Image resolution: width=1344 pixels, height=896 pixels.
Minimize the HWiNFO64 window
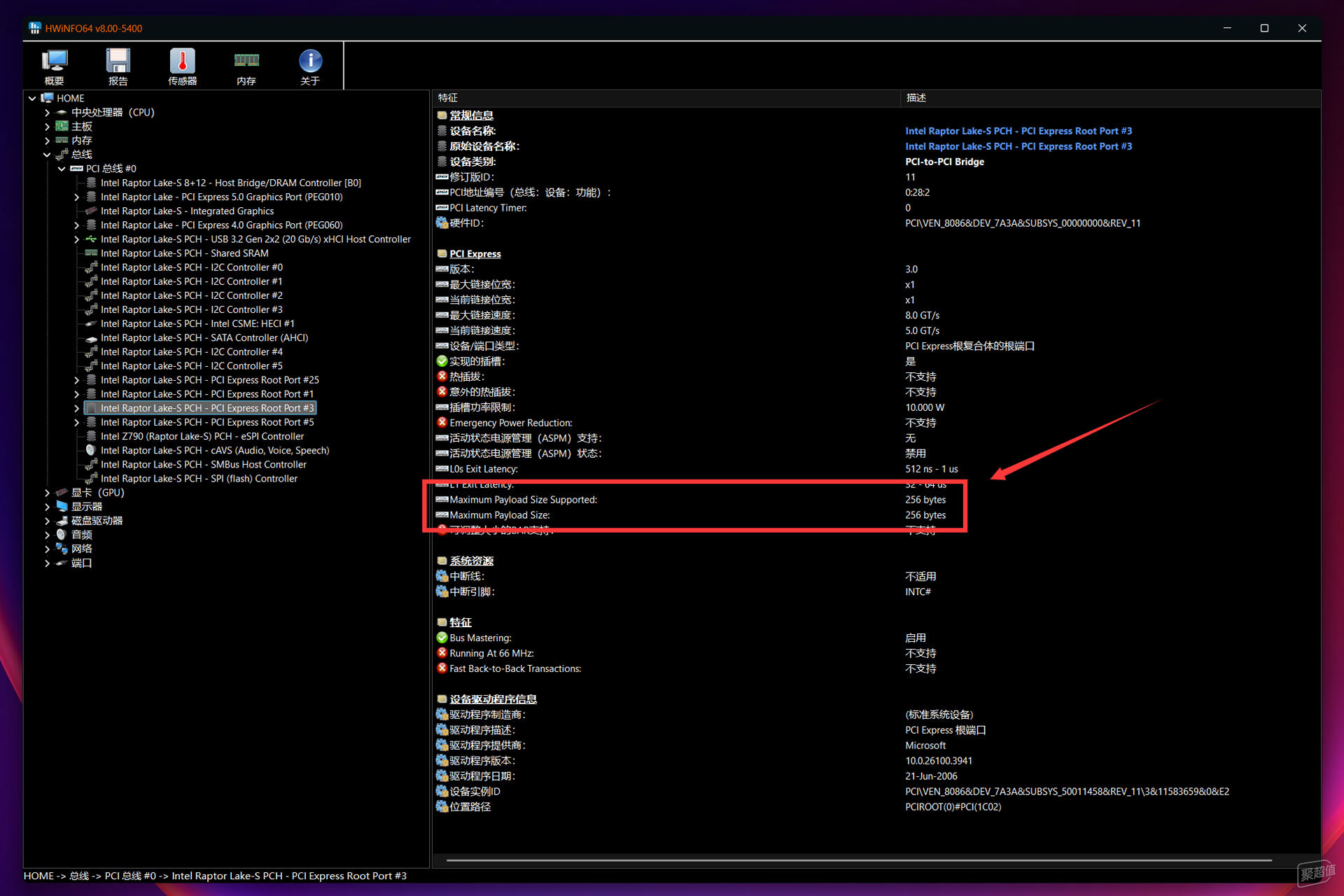1227,28
